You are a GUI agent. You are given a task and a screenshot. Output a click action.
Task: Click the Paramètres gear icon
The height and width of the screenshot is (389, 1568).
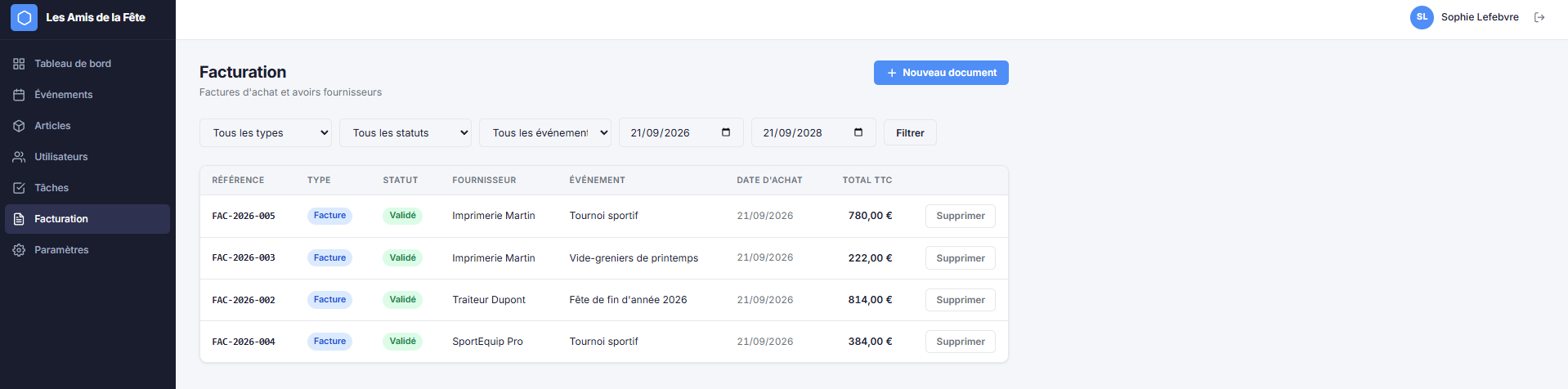coord(19,250)
